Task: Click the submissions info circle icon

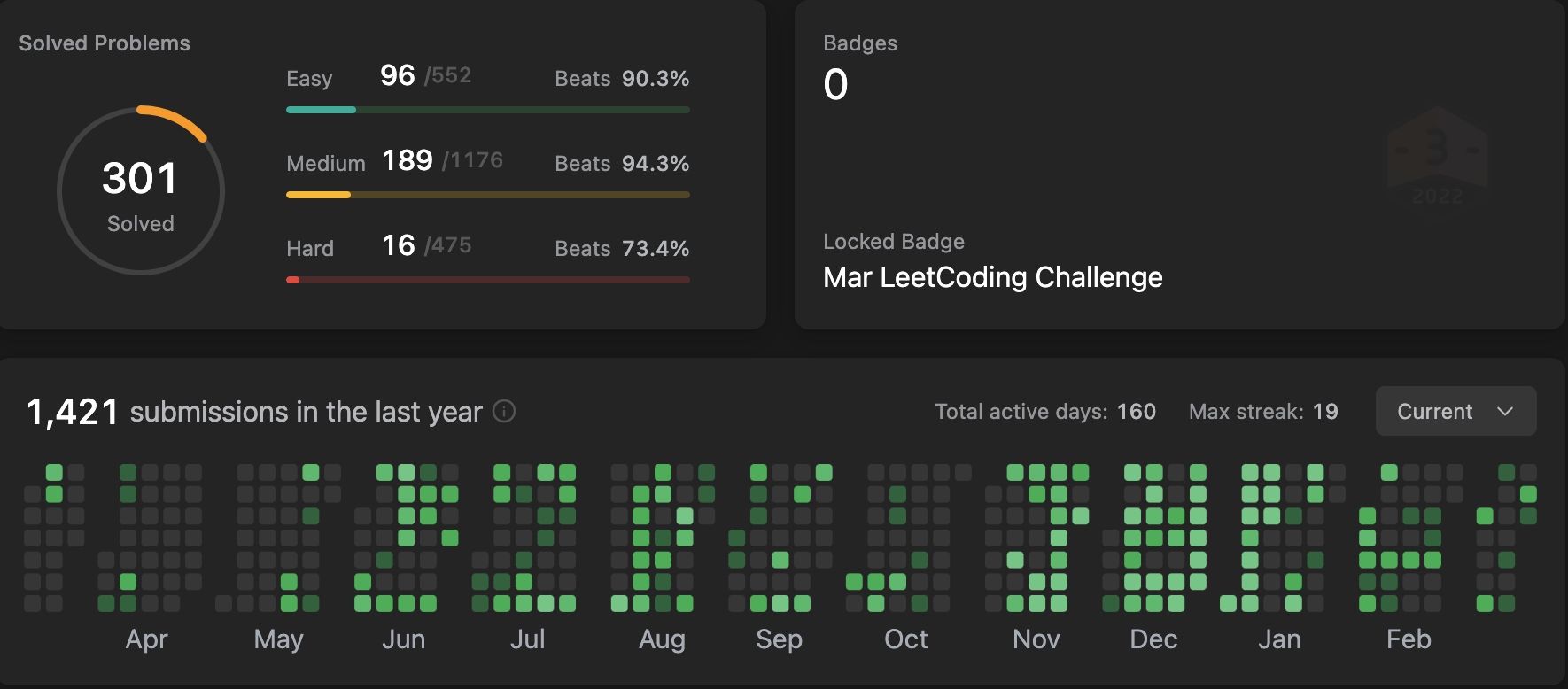Action: tap(504, 411)
